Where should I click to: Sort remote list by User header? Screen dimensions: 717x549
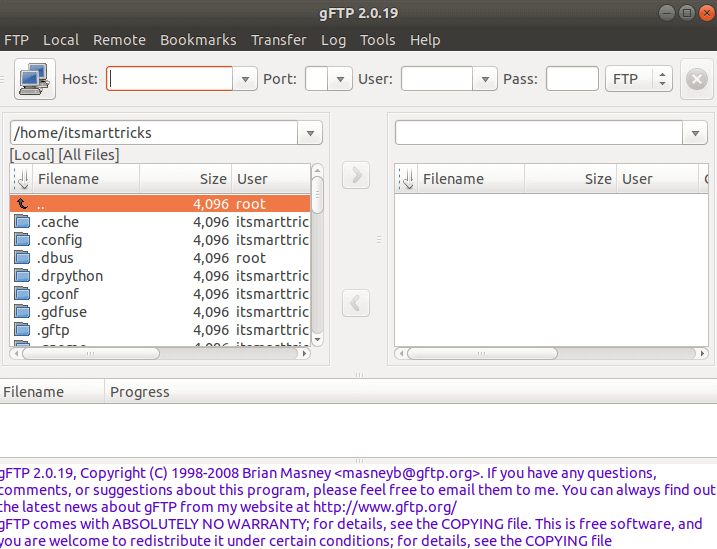click(658, 179)
